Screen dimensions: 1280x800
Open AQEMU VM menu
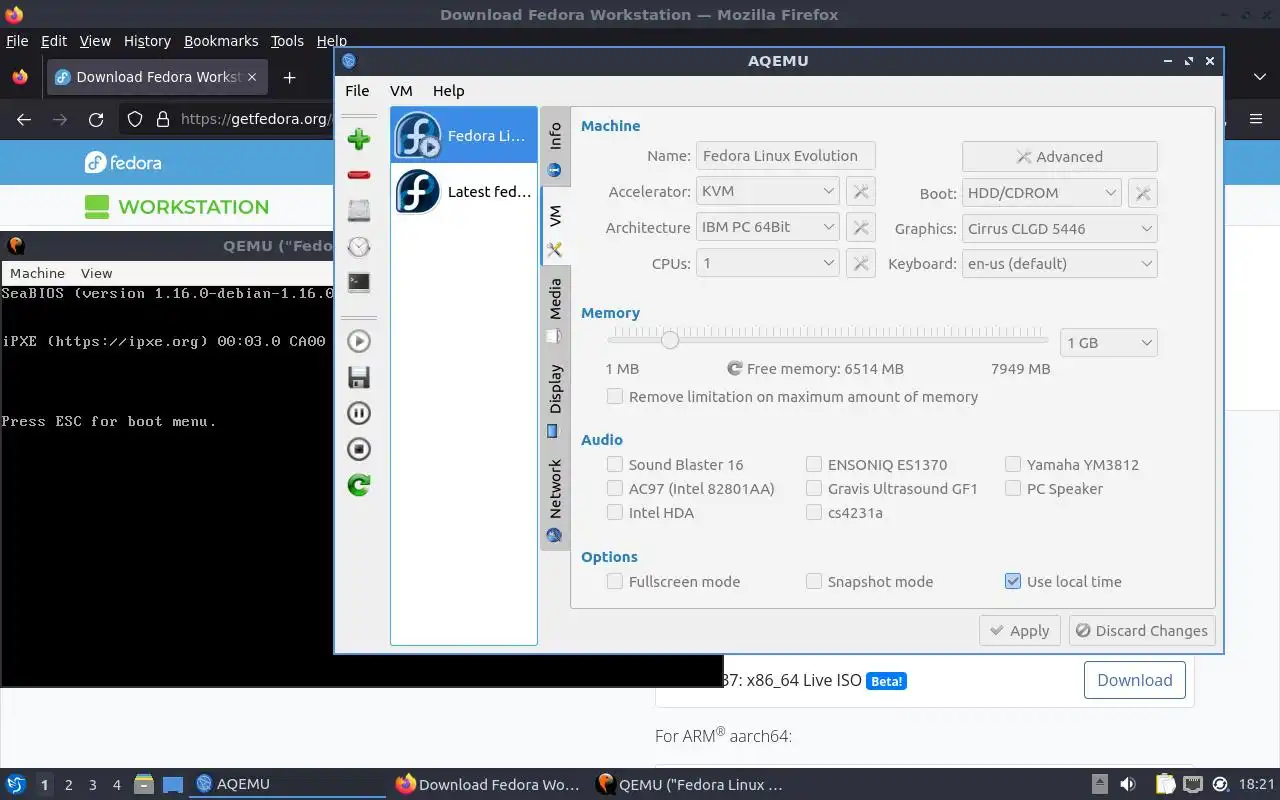(x=401, y=90)
